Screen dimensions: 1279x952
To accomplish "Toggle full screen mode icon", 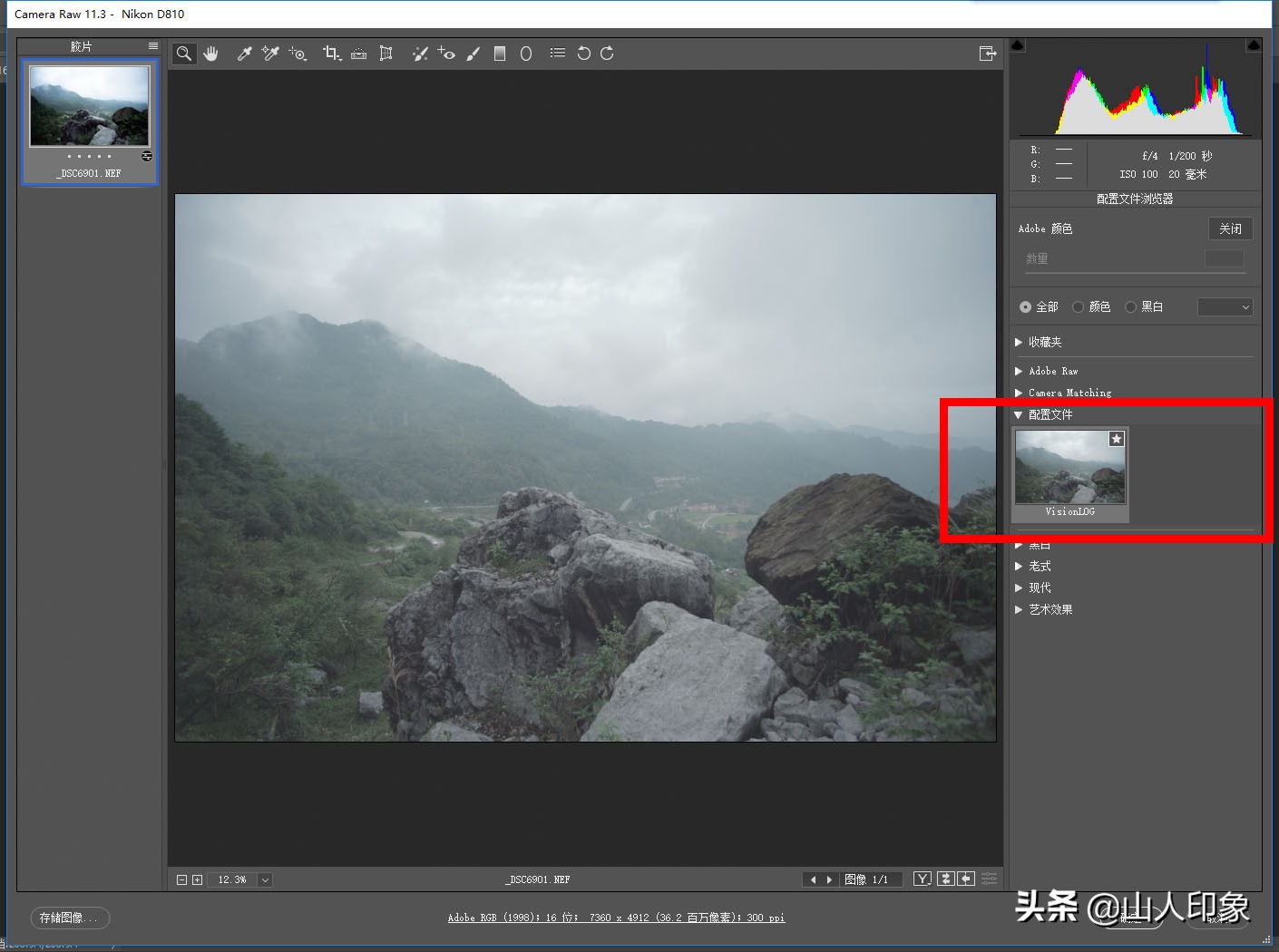I will pos(988,53).
